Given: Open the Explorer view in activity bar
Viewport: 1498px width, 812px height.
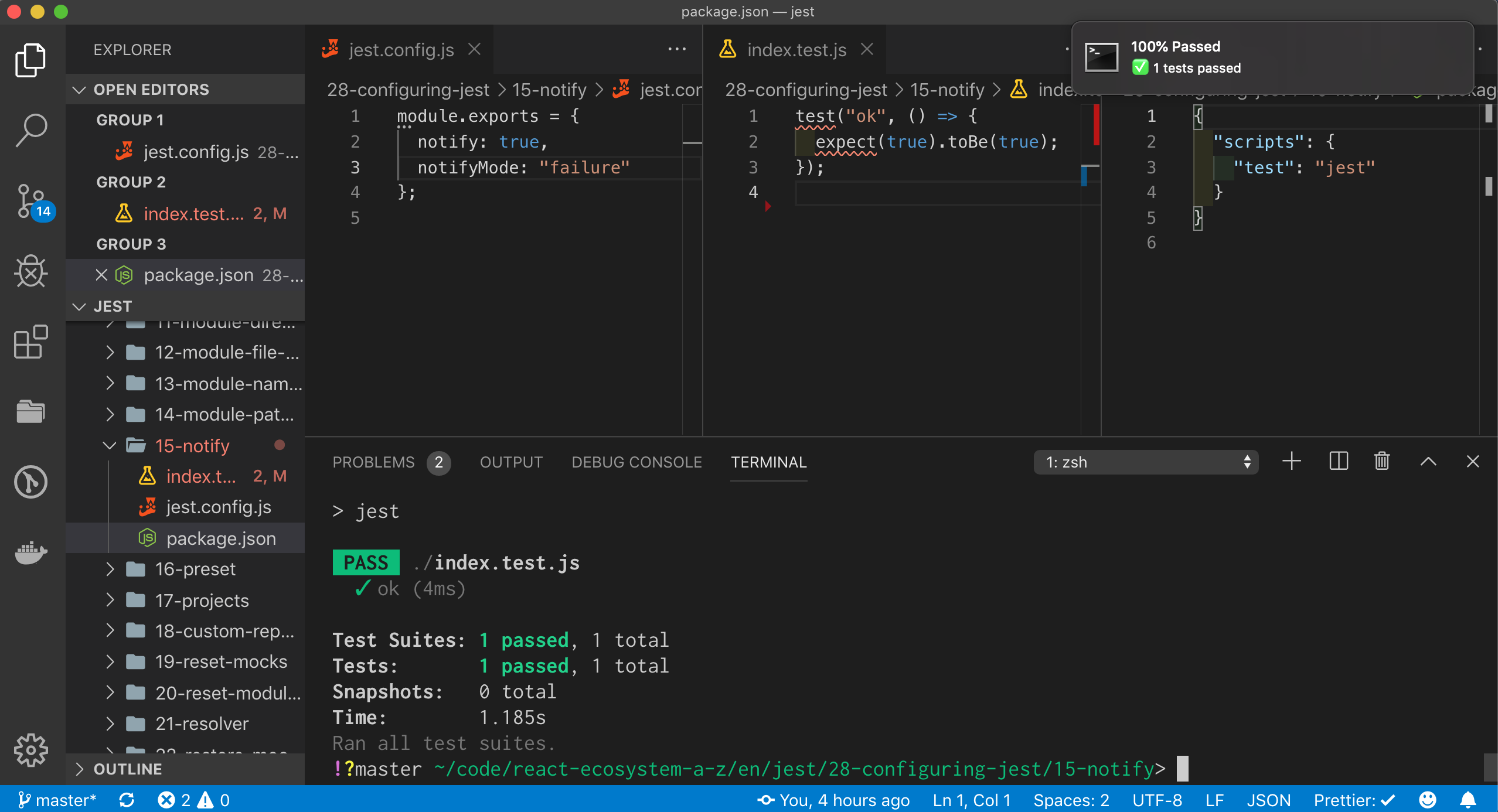Looking at the screenshot, I should (x=30, y=60).
